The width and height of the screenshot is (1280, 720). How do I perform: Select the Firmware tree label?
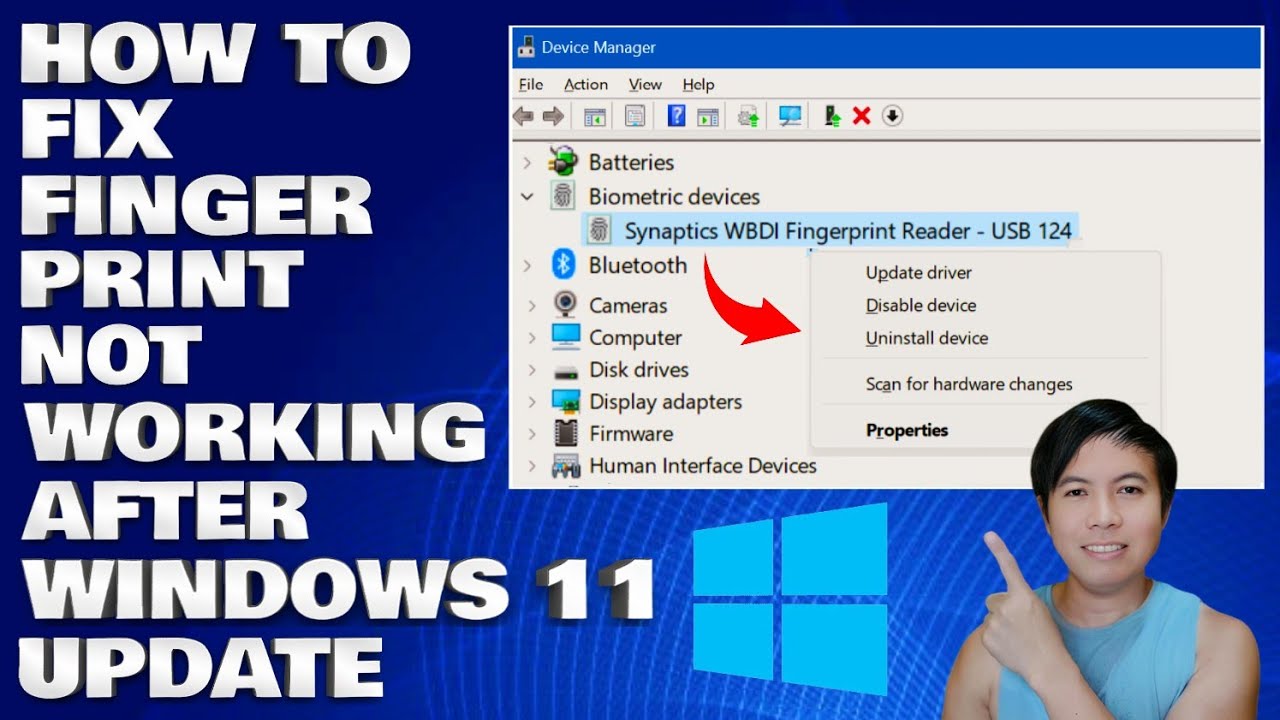tap(631, 433)
